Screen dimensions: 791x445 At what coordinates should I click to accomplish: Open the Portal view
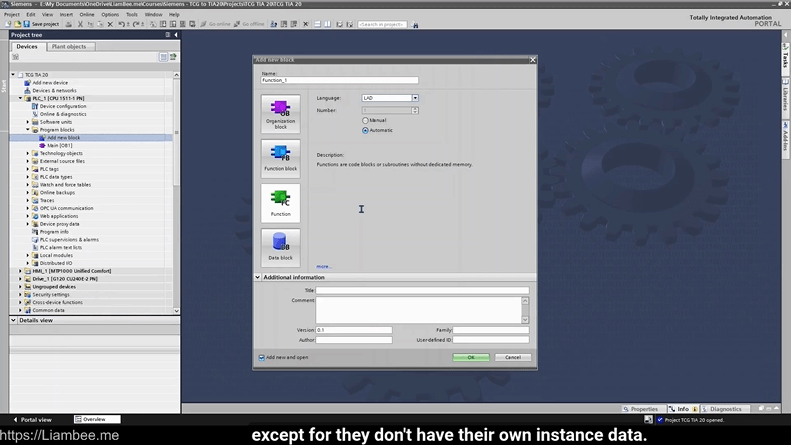[x=33, y=420]
